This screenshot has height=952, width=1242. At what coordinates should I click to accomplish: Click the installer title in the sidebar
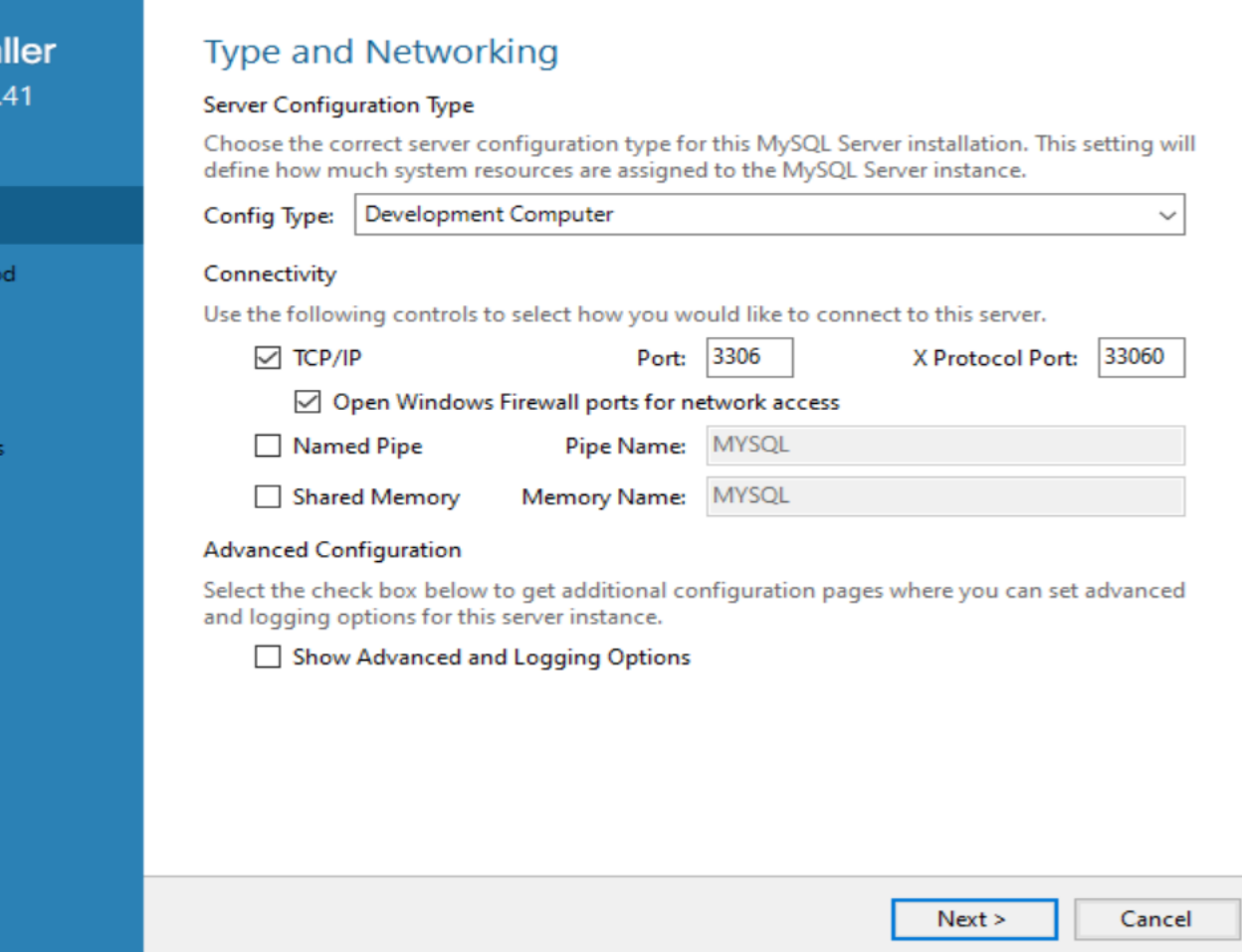pyautogui.click(x=28, y=51)
